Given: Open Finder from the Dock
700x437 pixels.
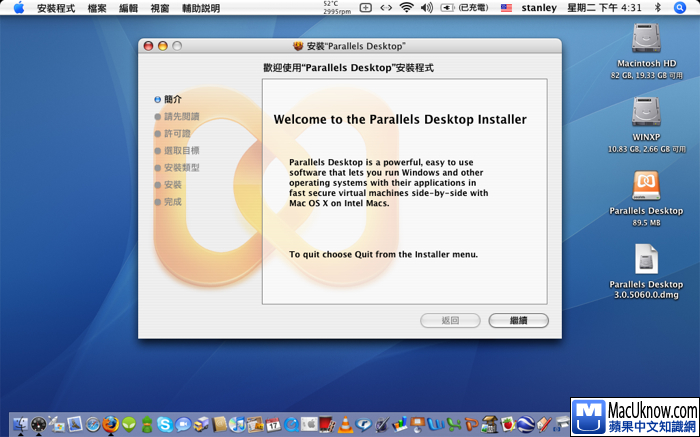Looking at the screenshot, I should coord(21,424).
